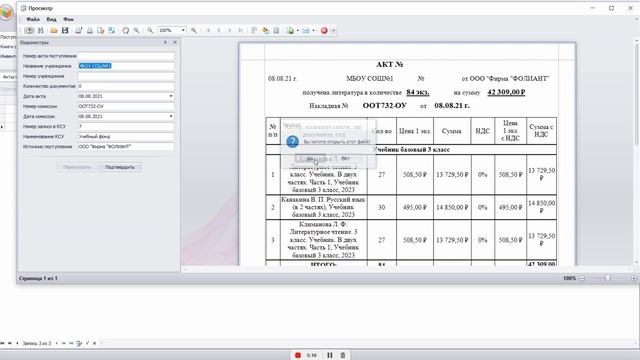Open Page Setup from toolbar

click(x=101, y=30)
